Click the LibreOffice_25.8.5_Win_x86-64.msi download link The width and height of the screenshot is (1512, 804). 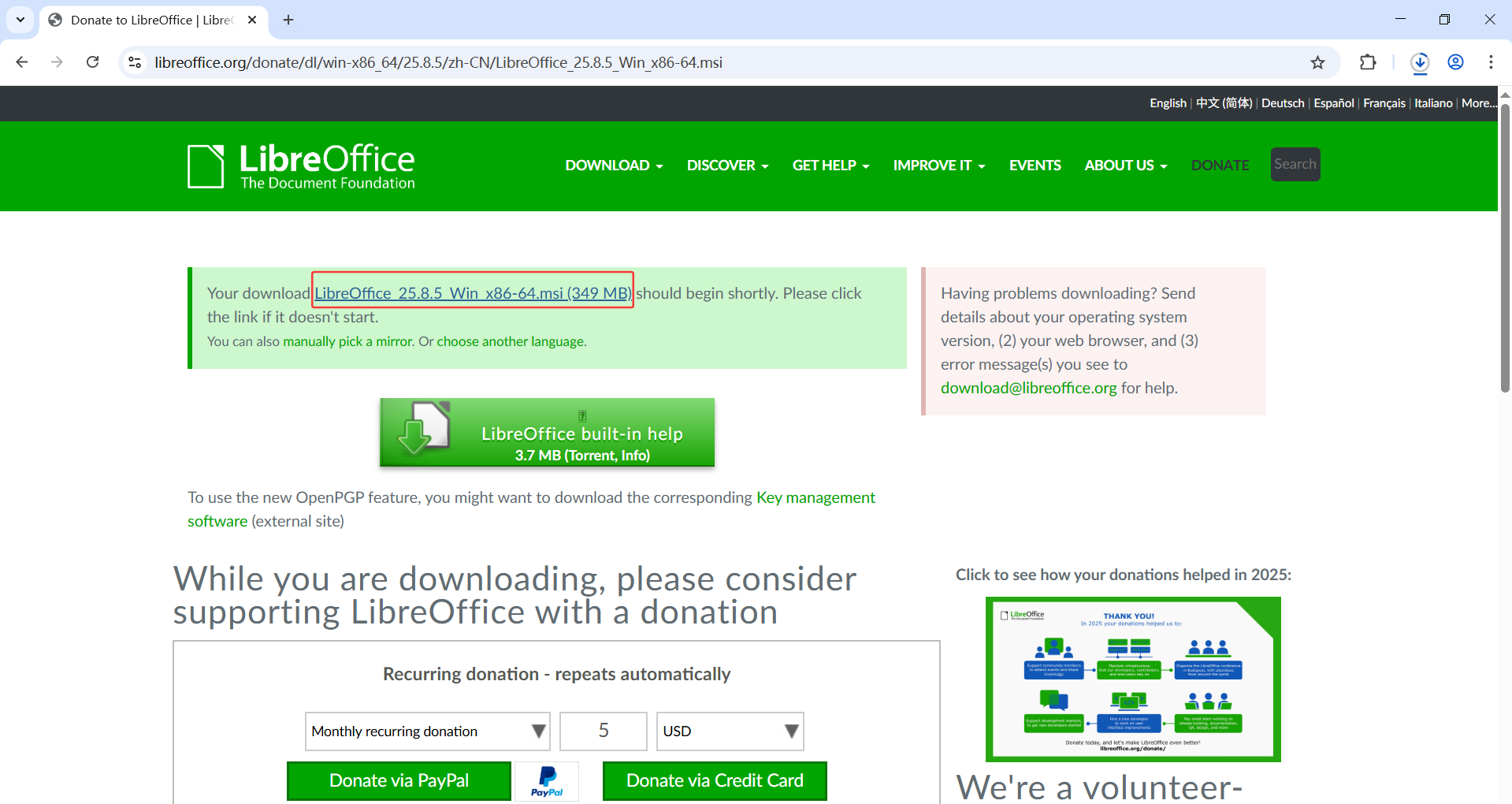click(473, 293)
